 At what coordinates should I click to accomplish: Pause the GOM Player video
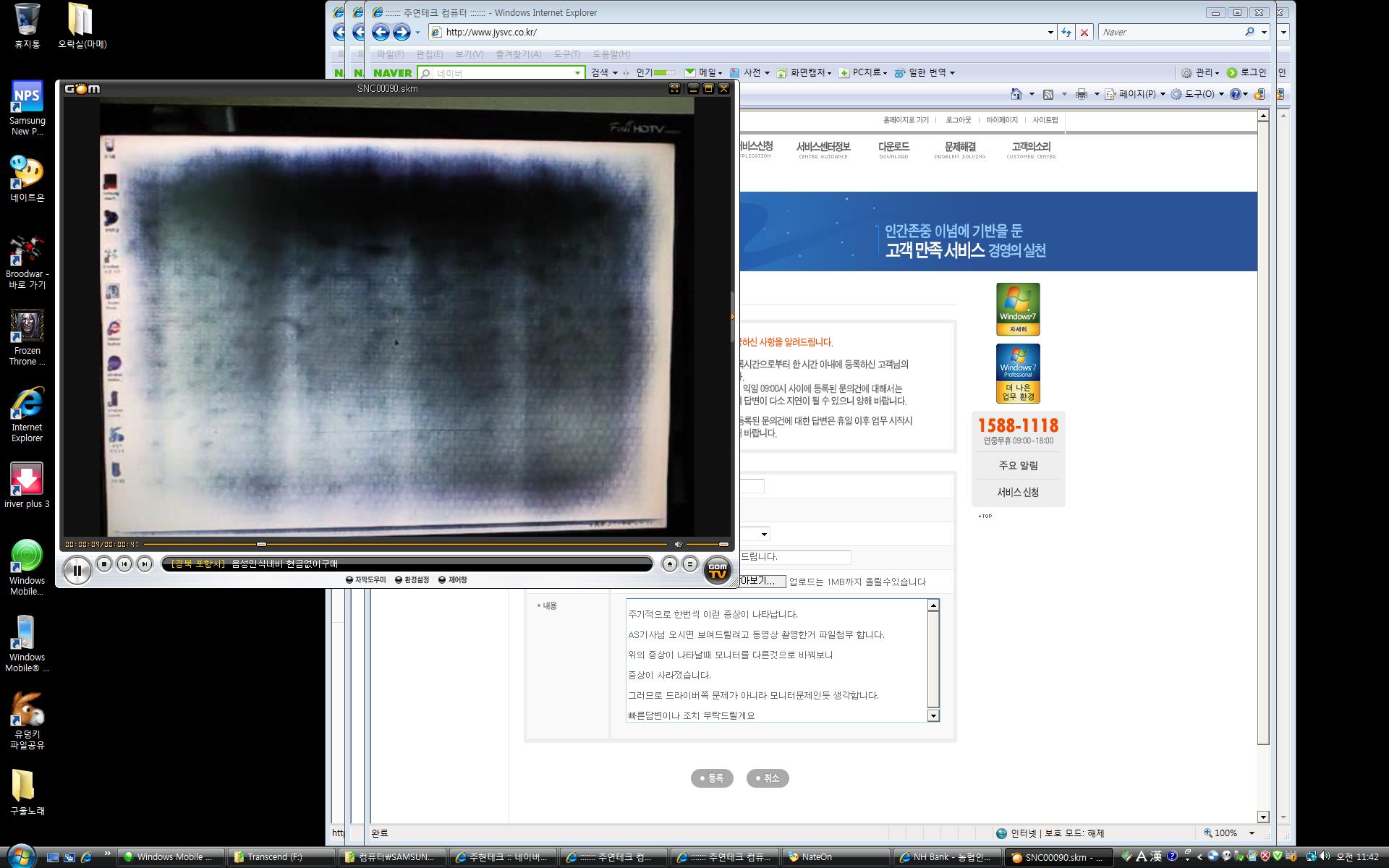coord(77,571)
